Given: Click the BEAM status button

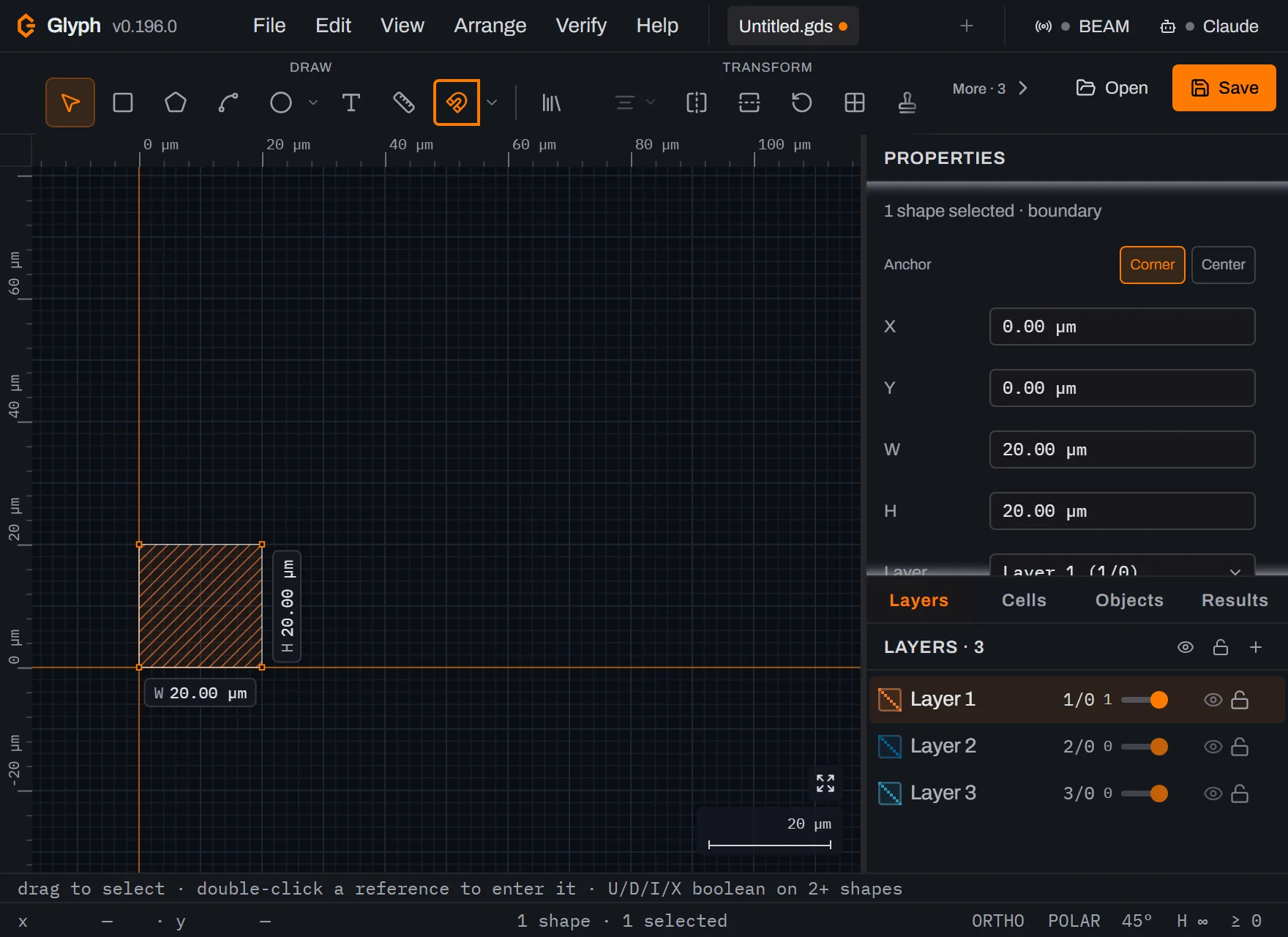Looking at the screenshot, I should [1082, 26].
